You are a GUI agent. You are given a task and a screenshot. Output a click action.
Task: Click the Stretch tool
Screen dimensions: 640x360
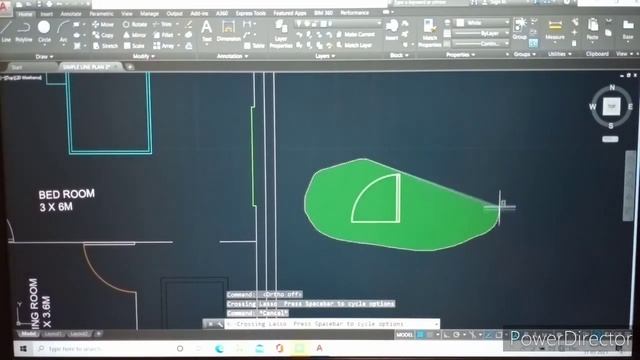(104, 46)
